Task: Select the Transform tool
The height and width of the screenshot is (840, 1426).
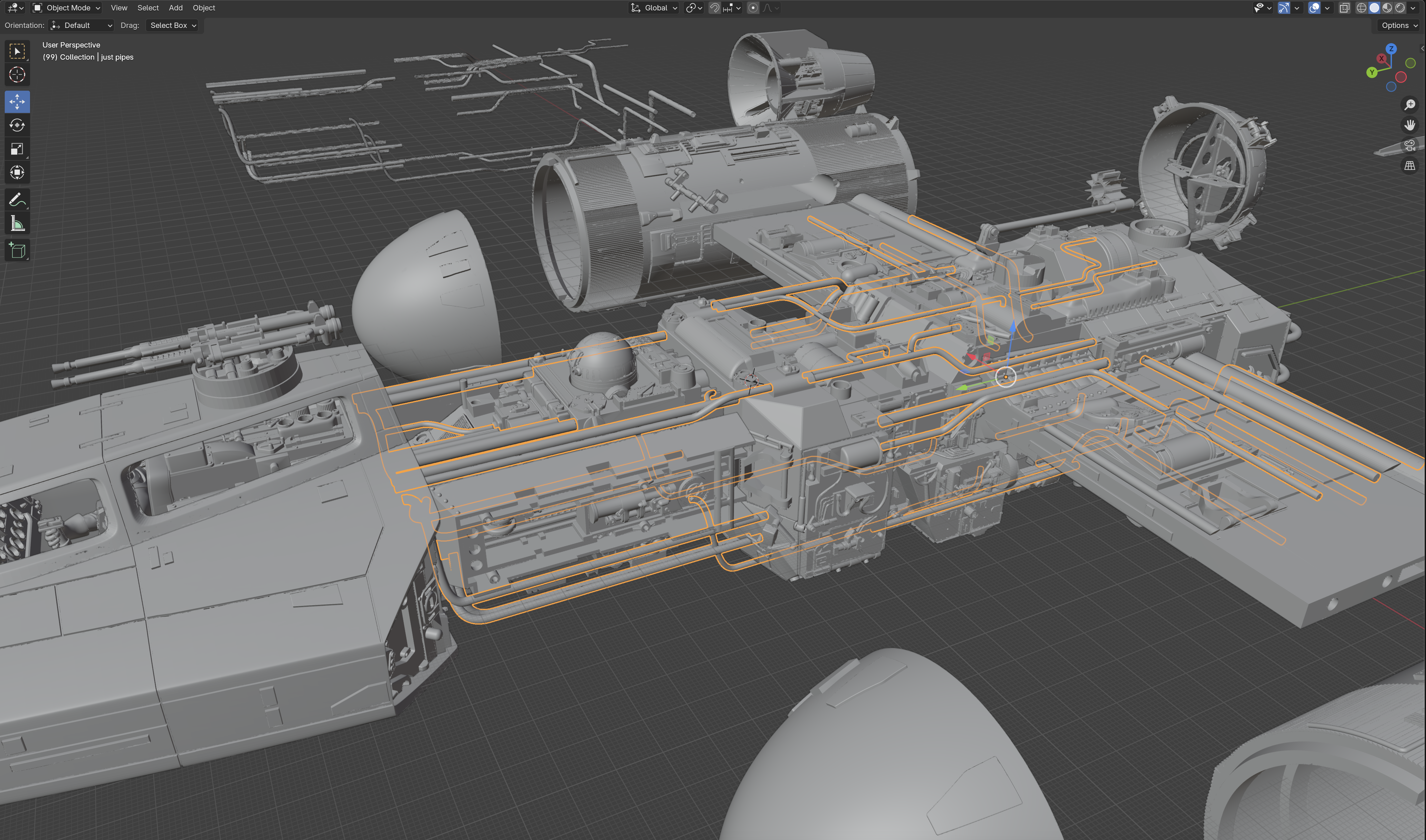Action: (x=17, y=172)
